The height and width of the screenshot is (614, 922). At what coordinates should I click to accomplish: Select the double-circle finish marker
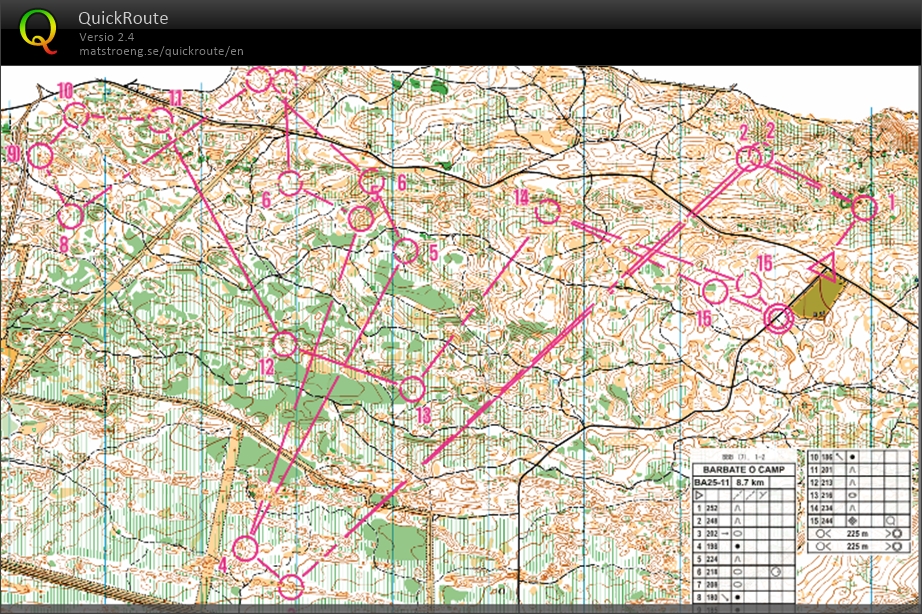[778, 318]
